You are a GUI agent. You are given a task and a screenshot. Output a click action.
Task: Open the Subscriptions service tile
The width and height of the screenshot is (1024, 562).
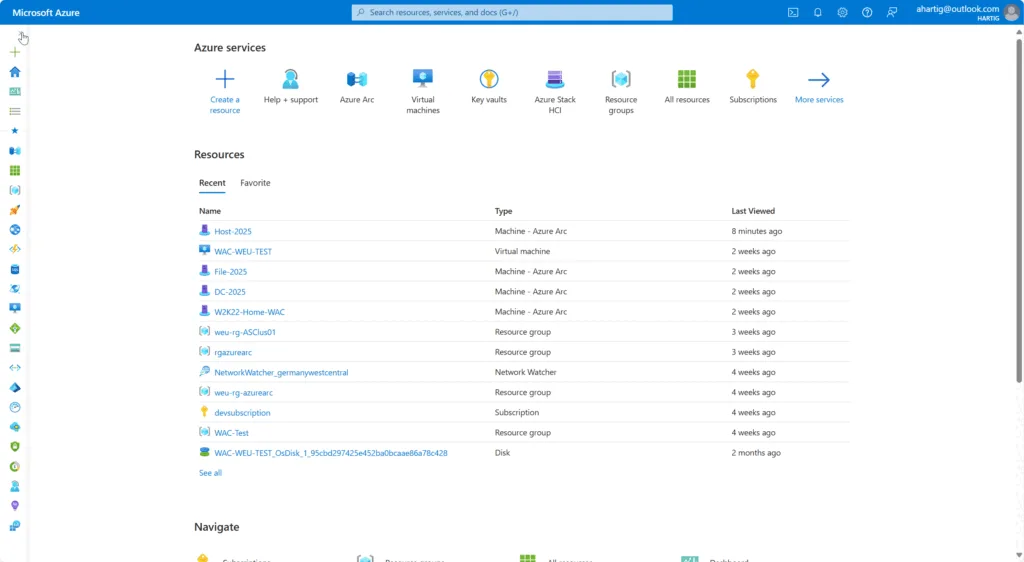point(752,87)
